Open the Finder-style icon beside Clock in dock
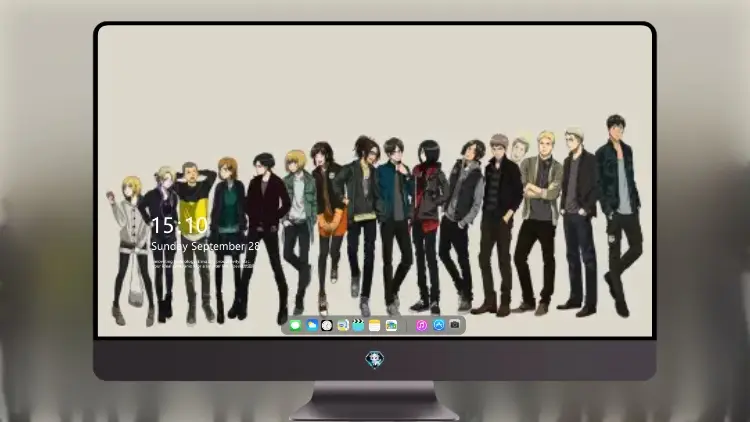Image resolution: width=750 pixels, height=422 pixels. coord(343,325)
